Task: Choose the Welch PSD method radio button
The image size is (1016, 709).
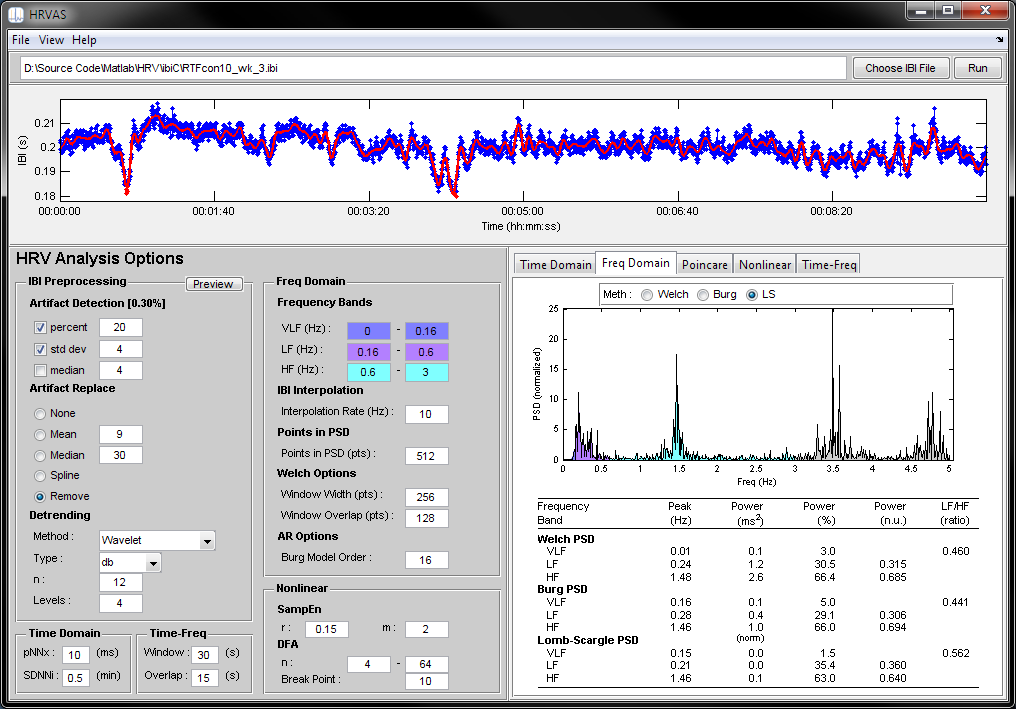Action: (x=647, y=295)
